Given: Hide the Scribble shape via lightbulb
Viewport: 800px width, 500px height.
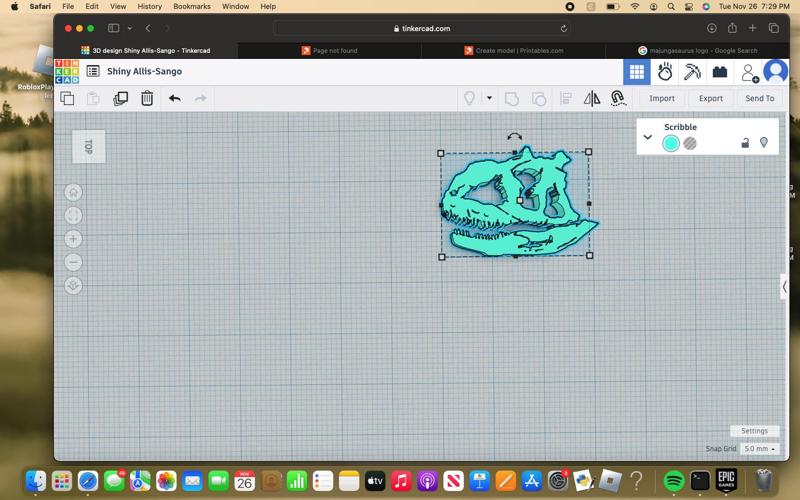Looking at the screenshot, I should point(764,142).
